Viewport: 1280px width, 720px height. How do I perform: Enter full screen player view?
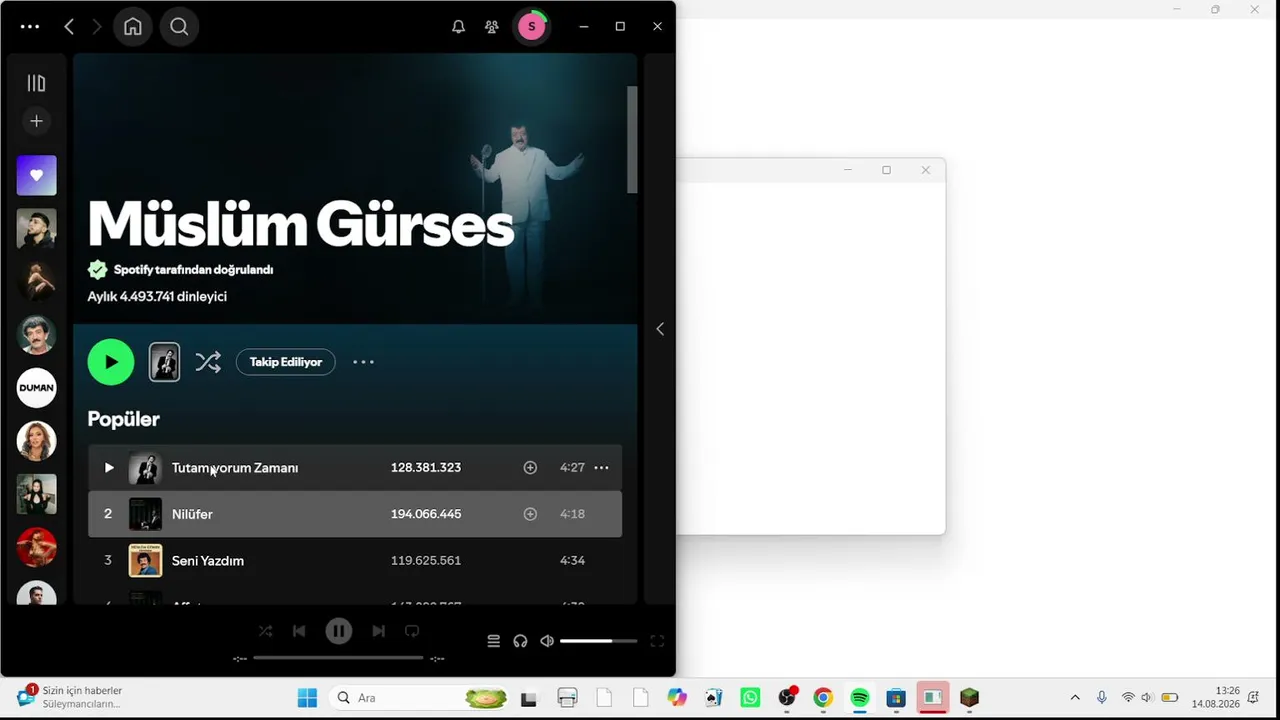click(657, 641)
